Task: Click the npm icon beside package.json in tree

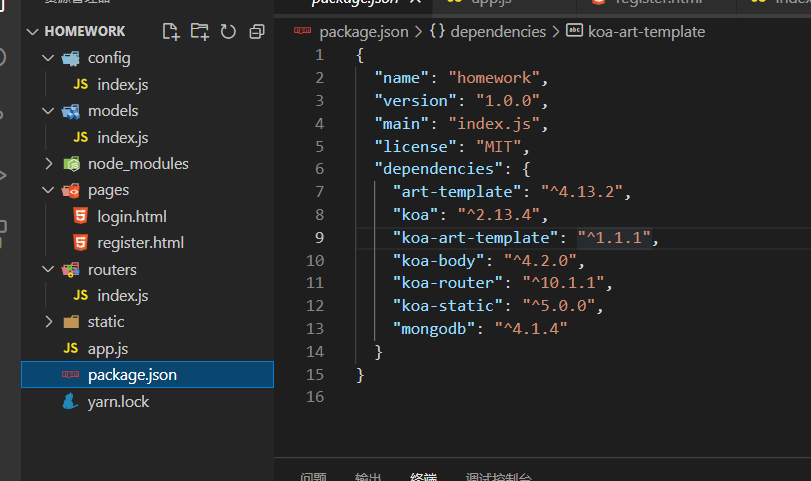Action: (71, 374)
